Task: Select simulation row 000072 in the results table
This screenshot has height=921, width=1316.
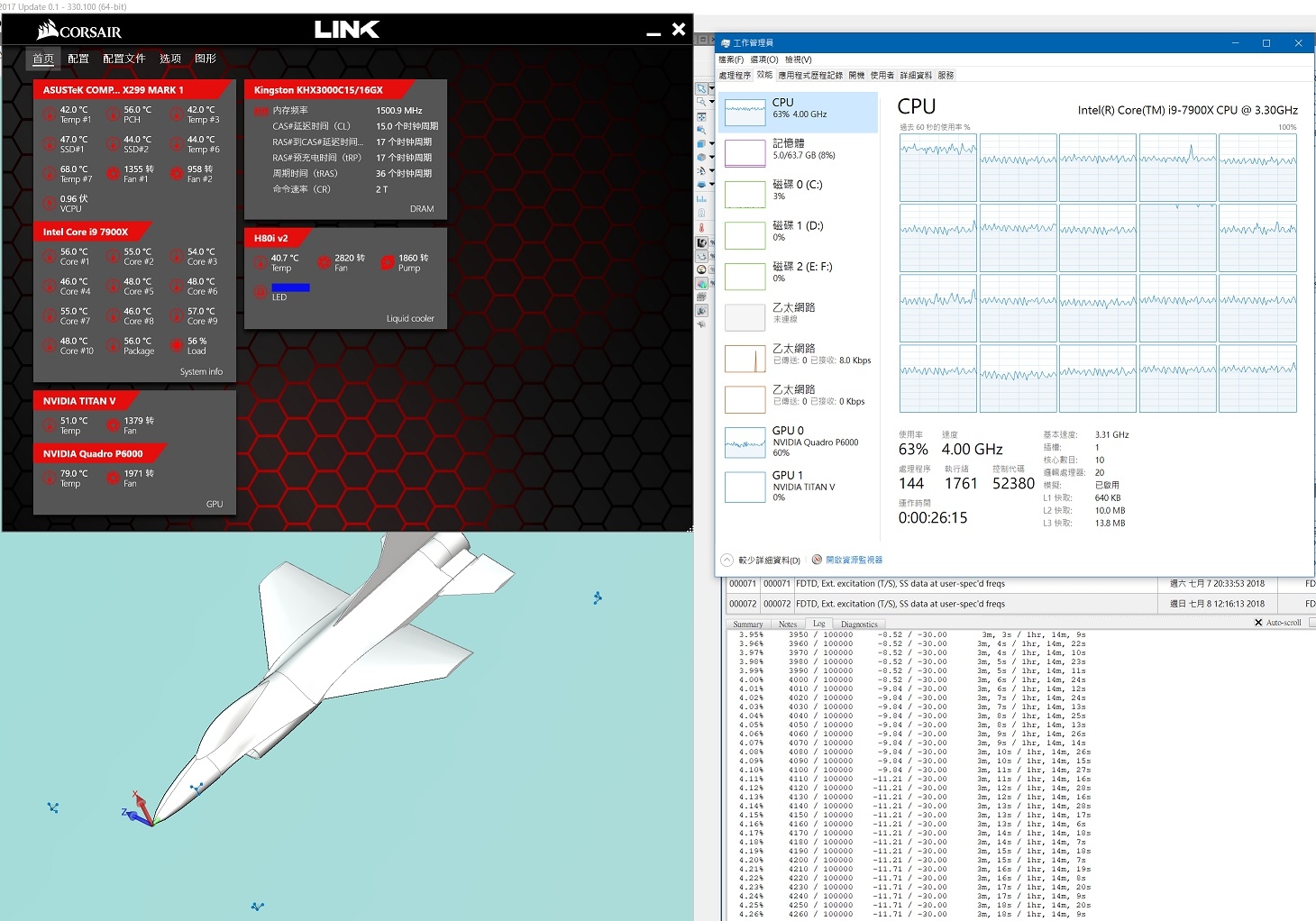Action: (1020, 604)
